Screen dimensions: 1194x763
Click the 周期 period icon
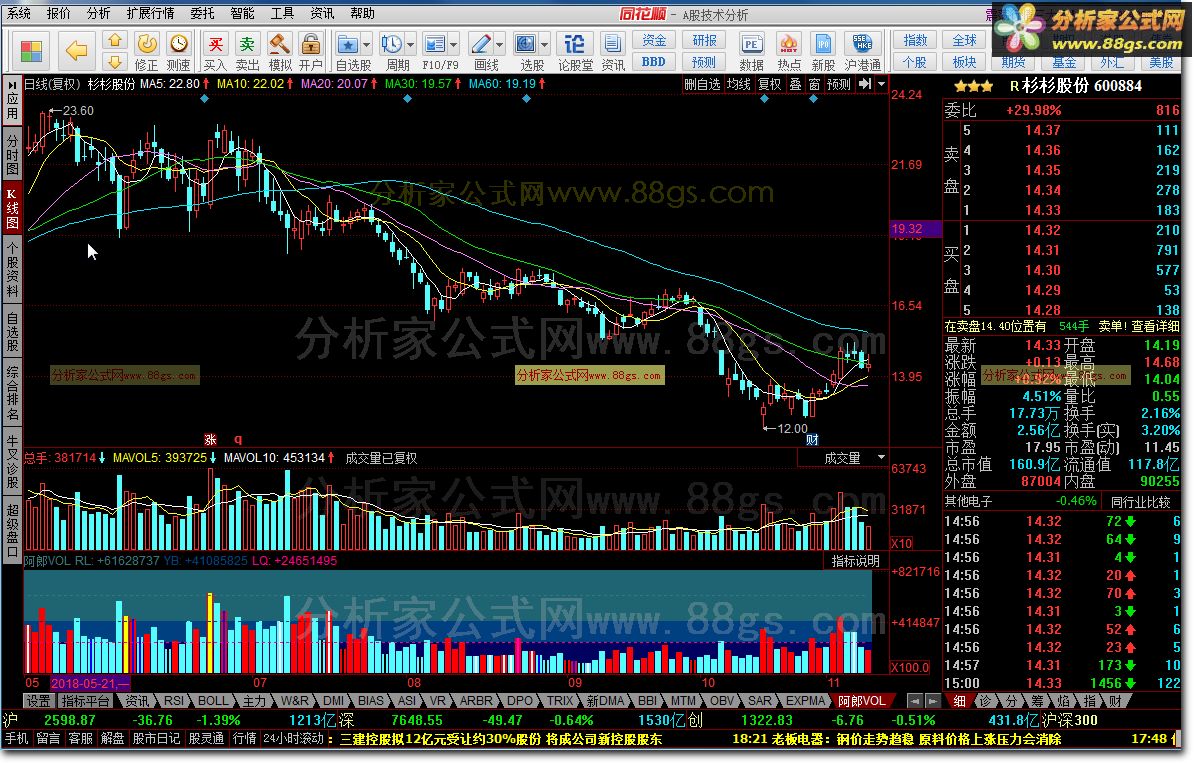coord(391,44)
